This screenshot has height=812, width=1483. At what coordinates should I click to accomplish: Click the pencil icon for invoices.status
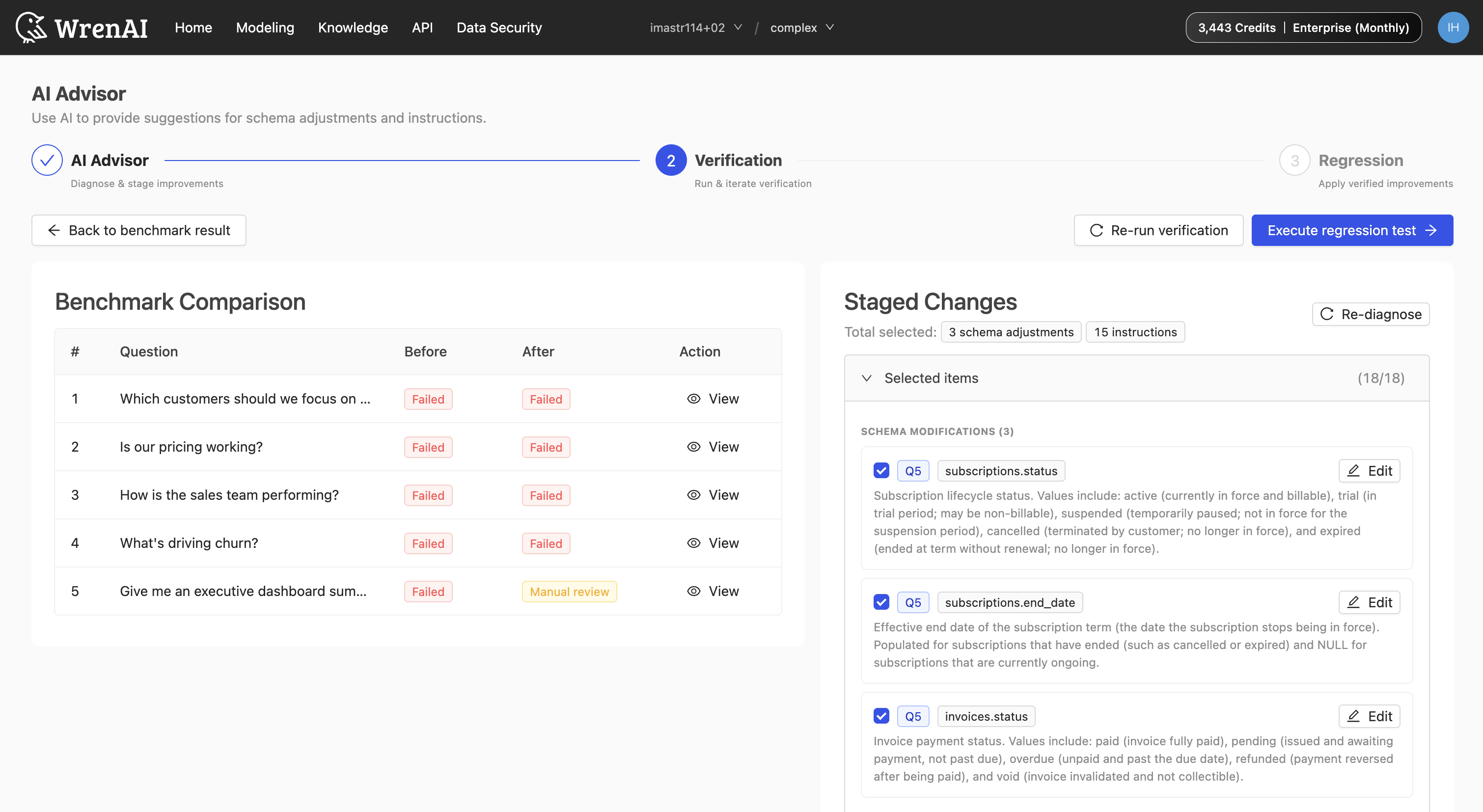click(1353, 716)
